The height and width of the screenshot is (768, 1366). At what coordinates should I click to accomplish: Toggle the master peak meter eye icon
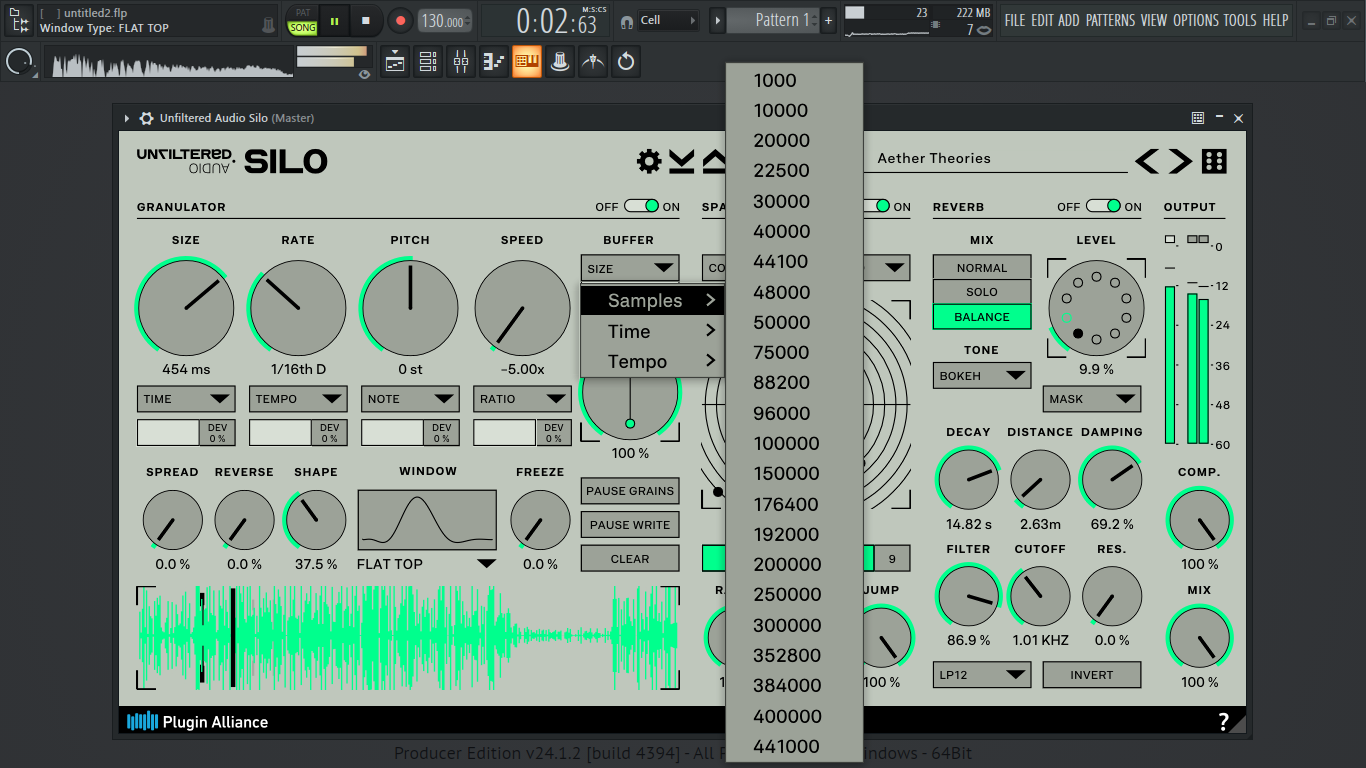tap(364, 74)
